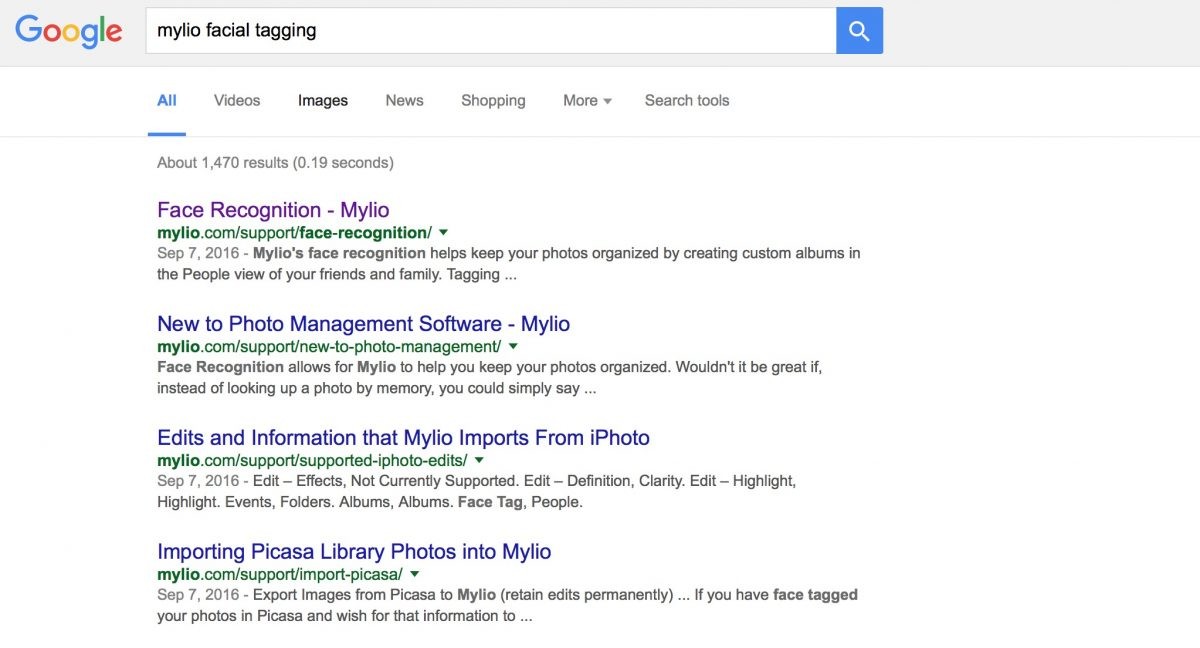Viewport: 1200px width, 648px height.
Task: Open New to Photo Management Software result
Action: (x=364, y=324)
